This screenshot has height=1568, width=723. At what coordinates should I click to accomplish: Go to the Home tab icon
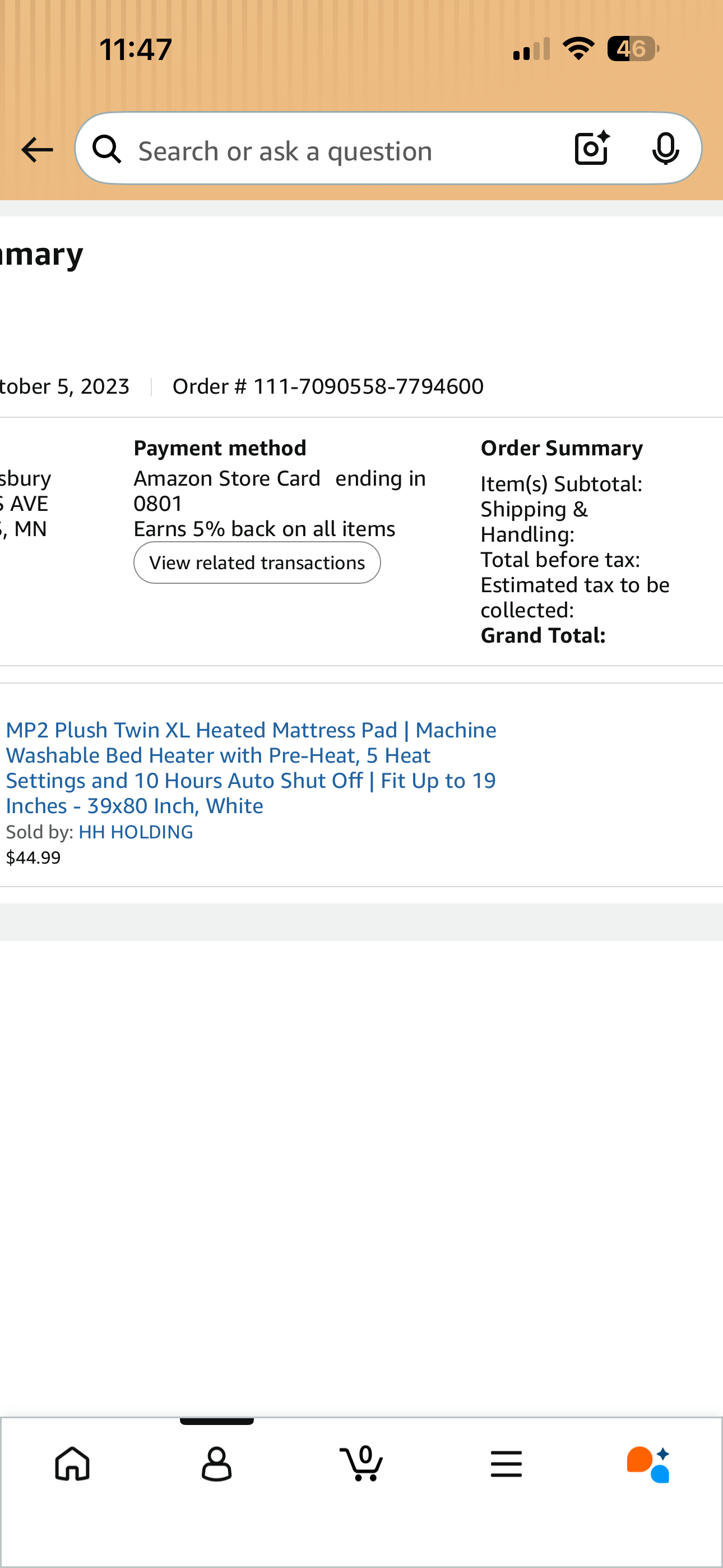[72, 1463]
